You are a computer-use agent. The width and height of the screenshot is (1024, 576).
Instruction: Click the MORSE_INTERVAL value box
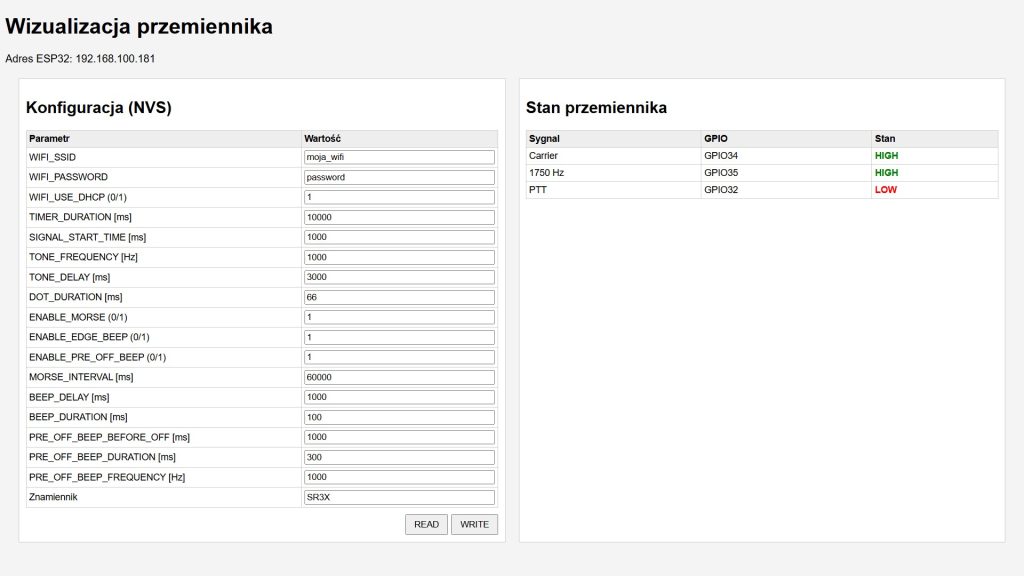coord(399,377)
